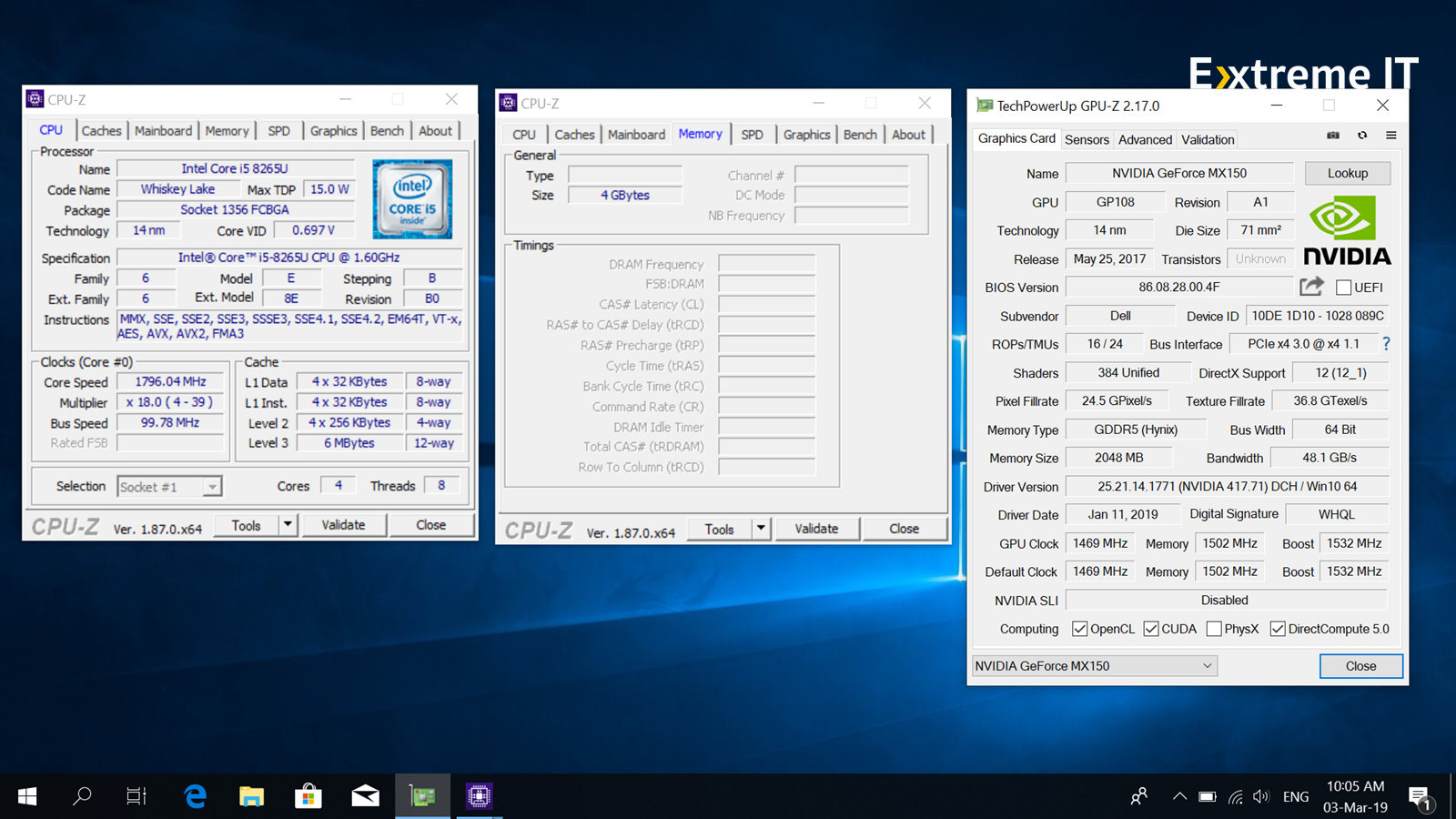Click Validate in the Memory CPU-Z window
This screenshot has height=819, width=1456.
pos(816,529)
